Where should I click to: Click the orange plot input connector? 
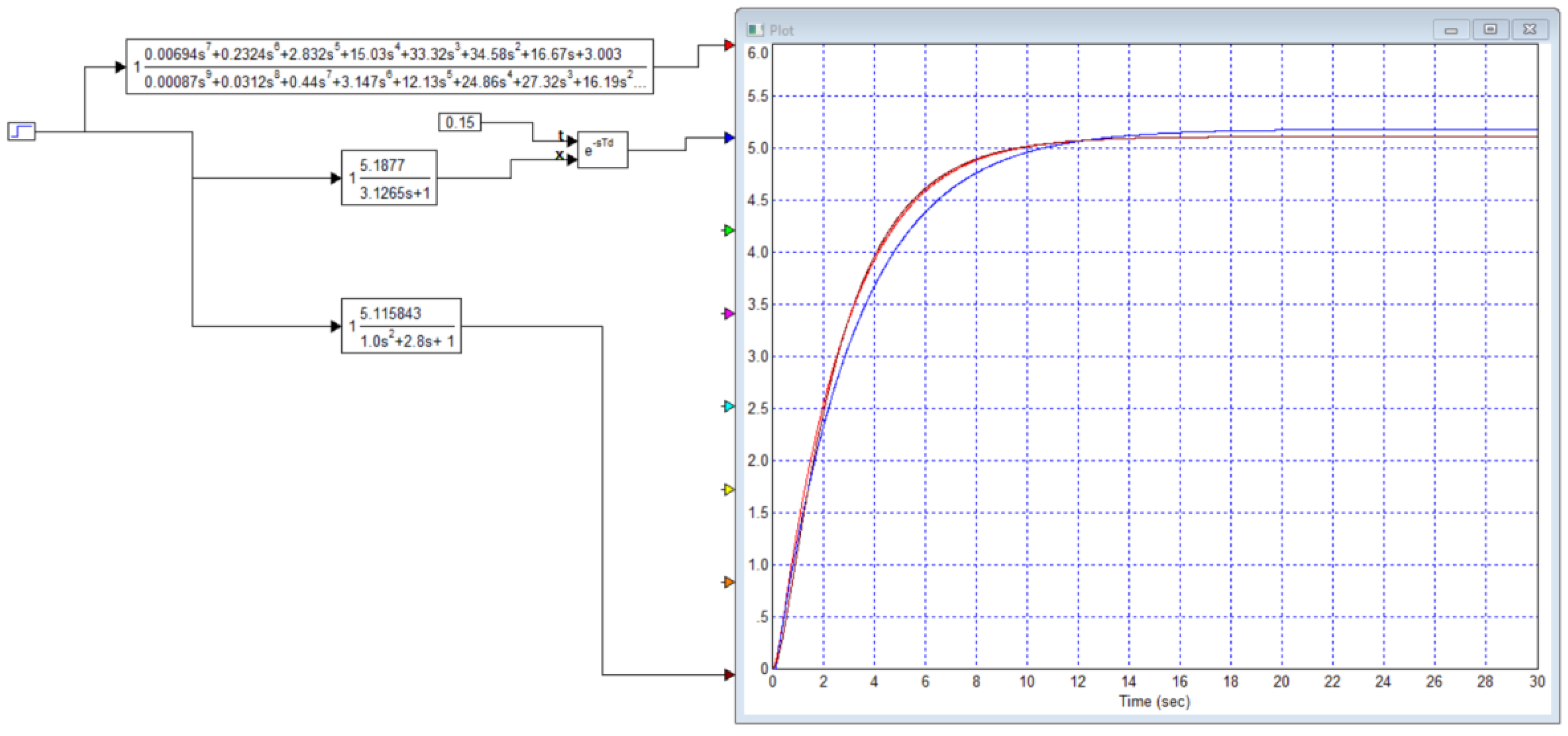729,582
